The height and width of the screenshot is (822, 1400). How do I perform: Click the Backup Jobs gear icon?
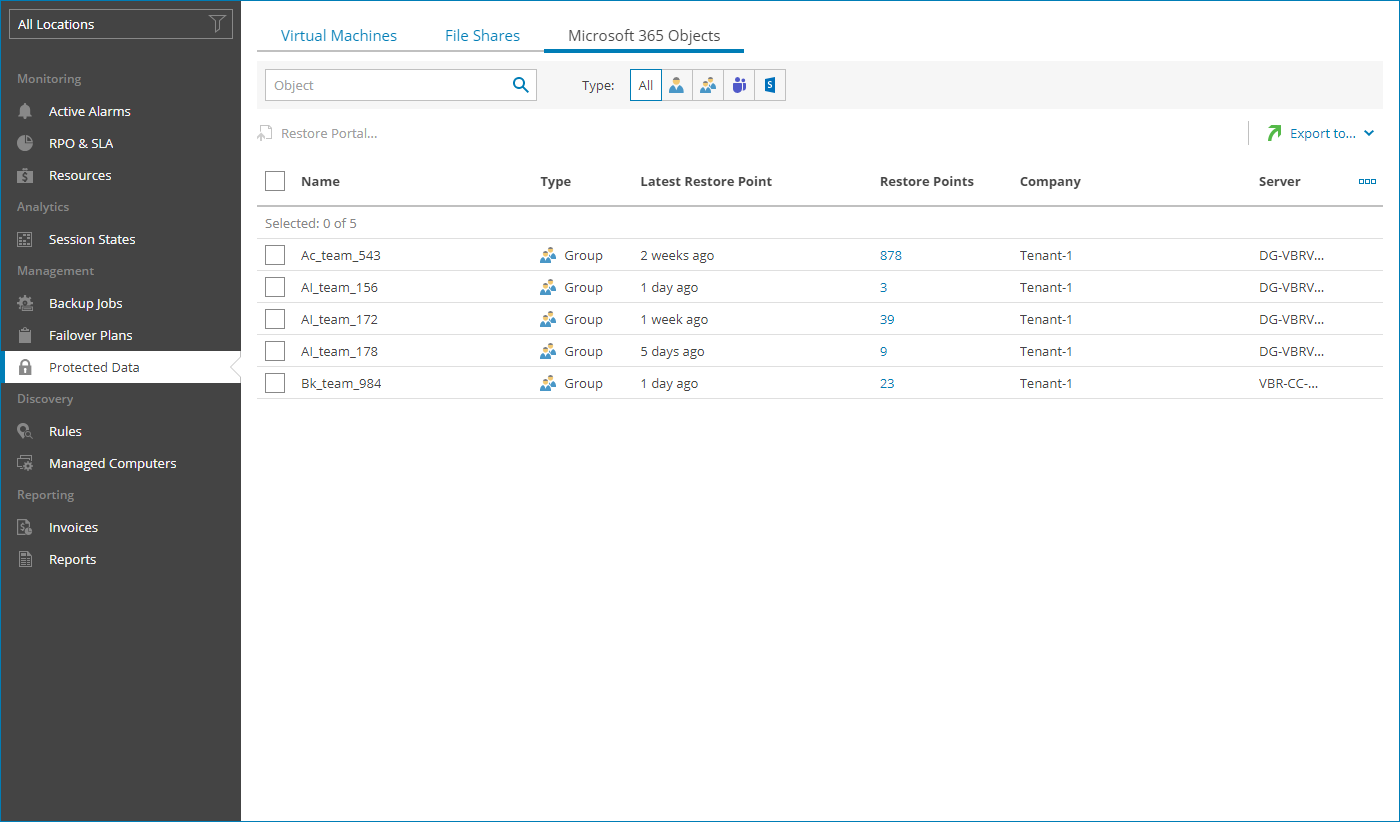coord(26,304)
